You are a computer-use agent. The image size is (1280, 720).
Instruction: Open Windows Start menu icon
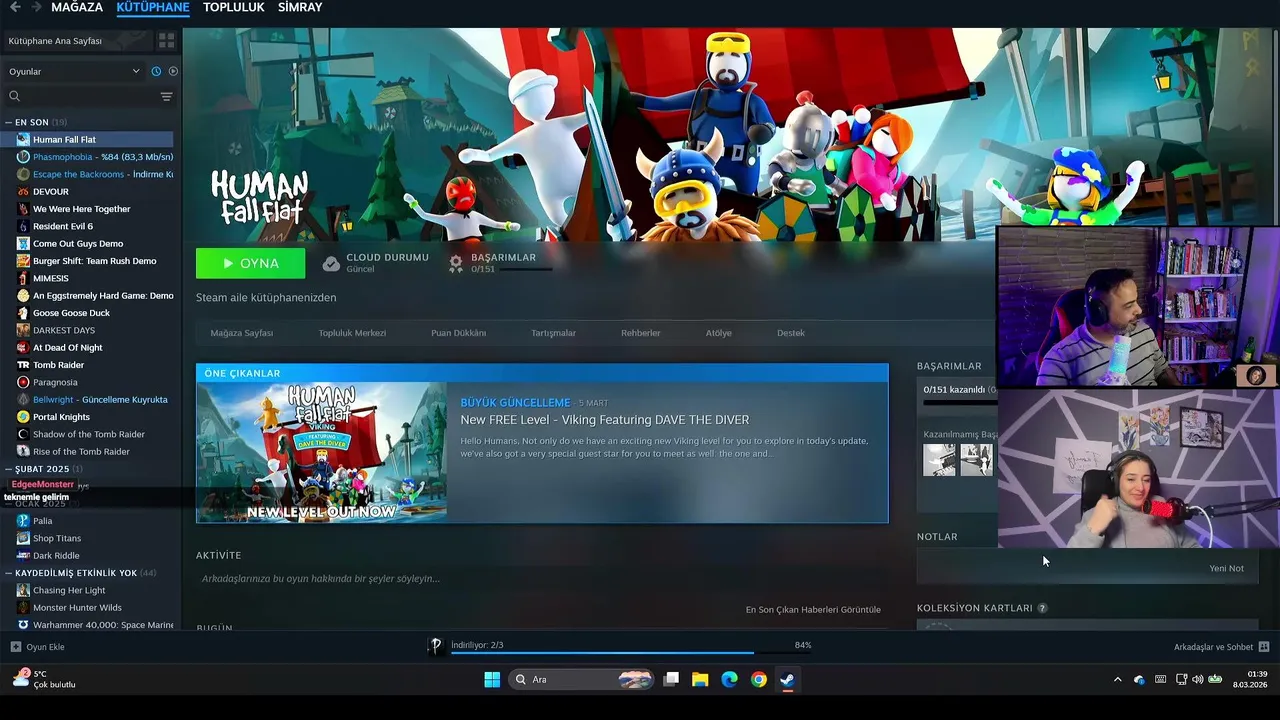[x=492, y=680]
